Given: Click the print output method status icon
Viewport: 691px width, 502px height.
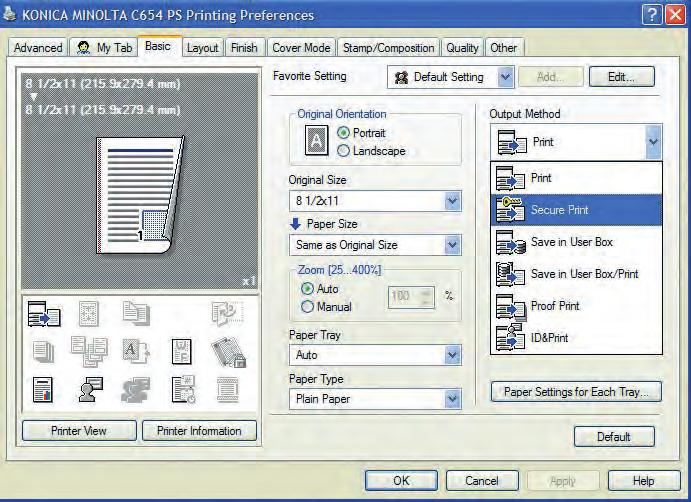Looking at the screenshot, I should click(x=44, y=314).
